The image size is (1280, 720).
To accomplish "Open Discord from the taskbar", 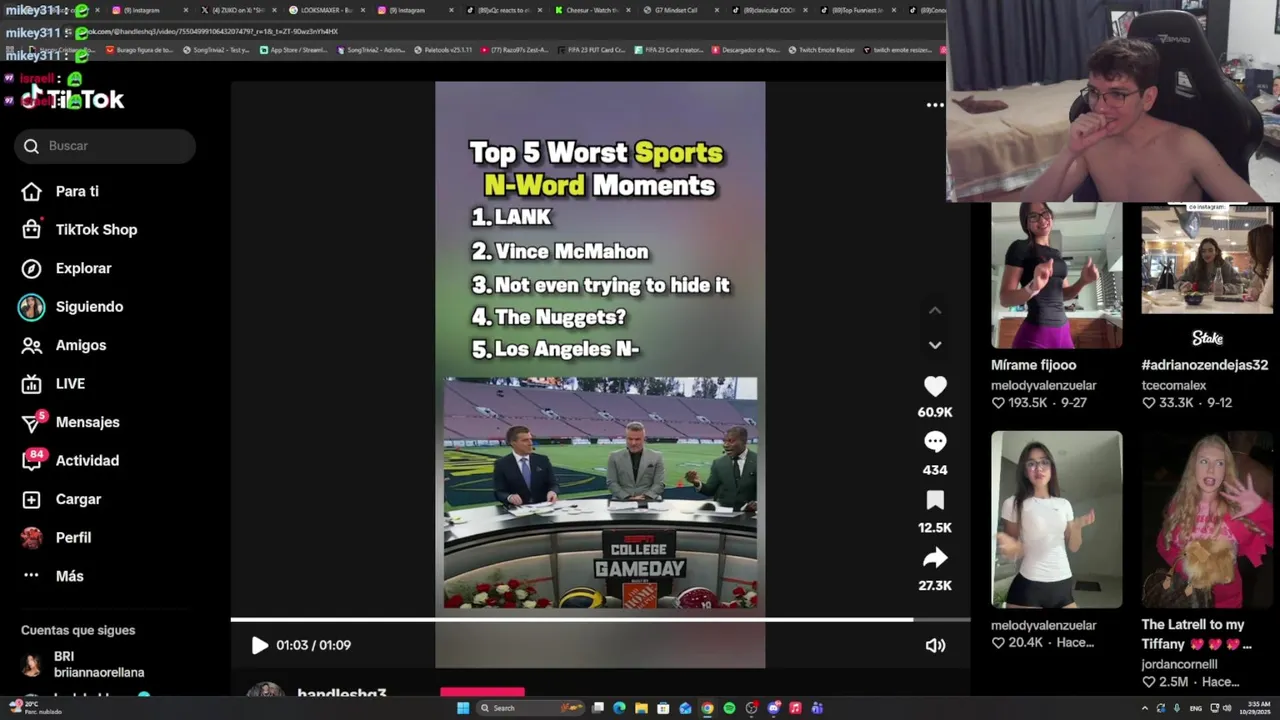I will pos(773,708).
